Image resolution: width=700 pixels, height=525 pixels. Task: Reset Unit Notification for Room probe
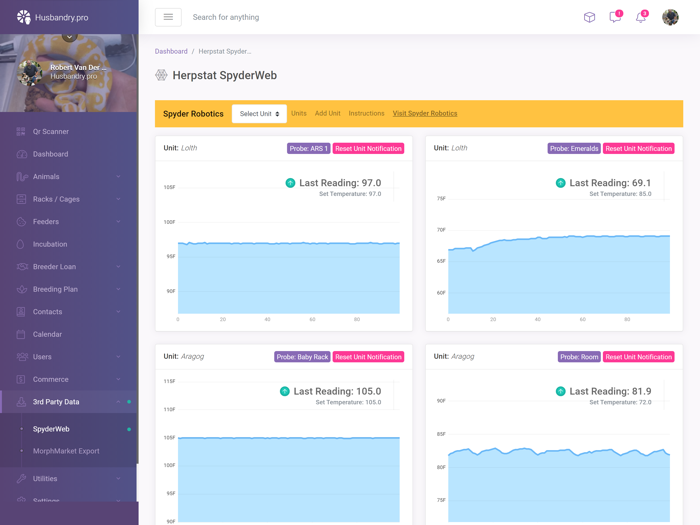(638, 357)
